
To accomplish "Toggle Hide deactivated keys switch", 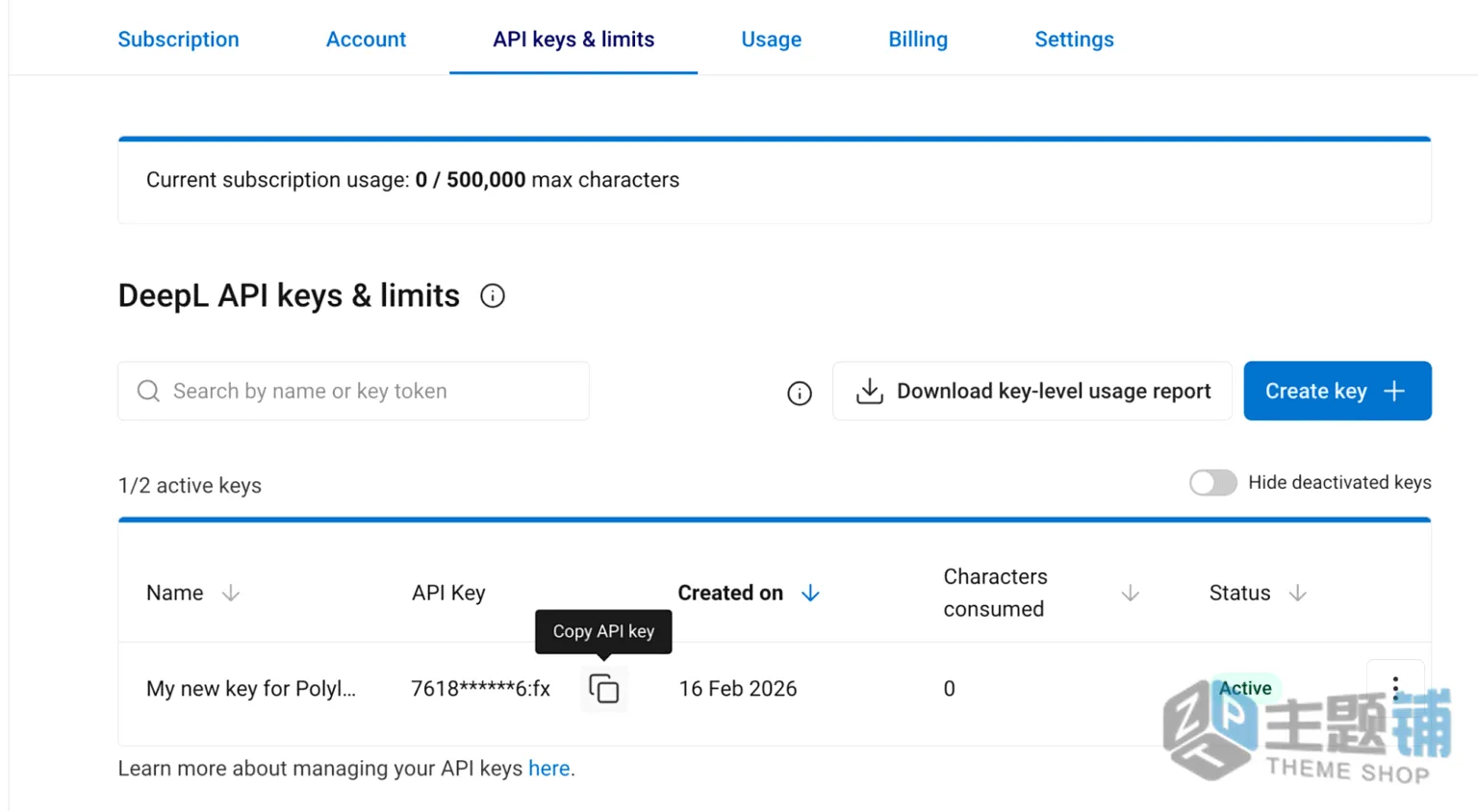I will point(1212,483).
